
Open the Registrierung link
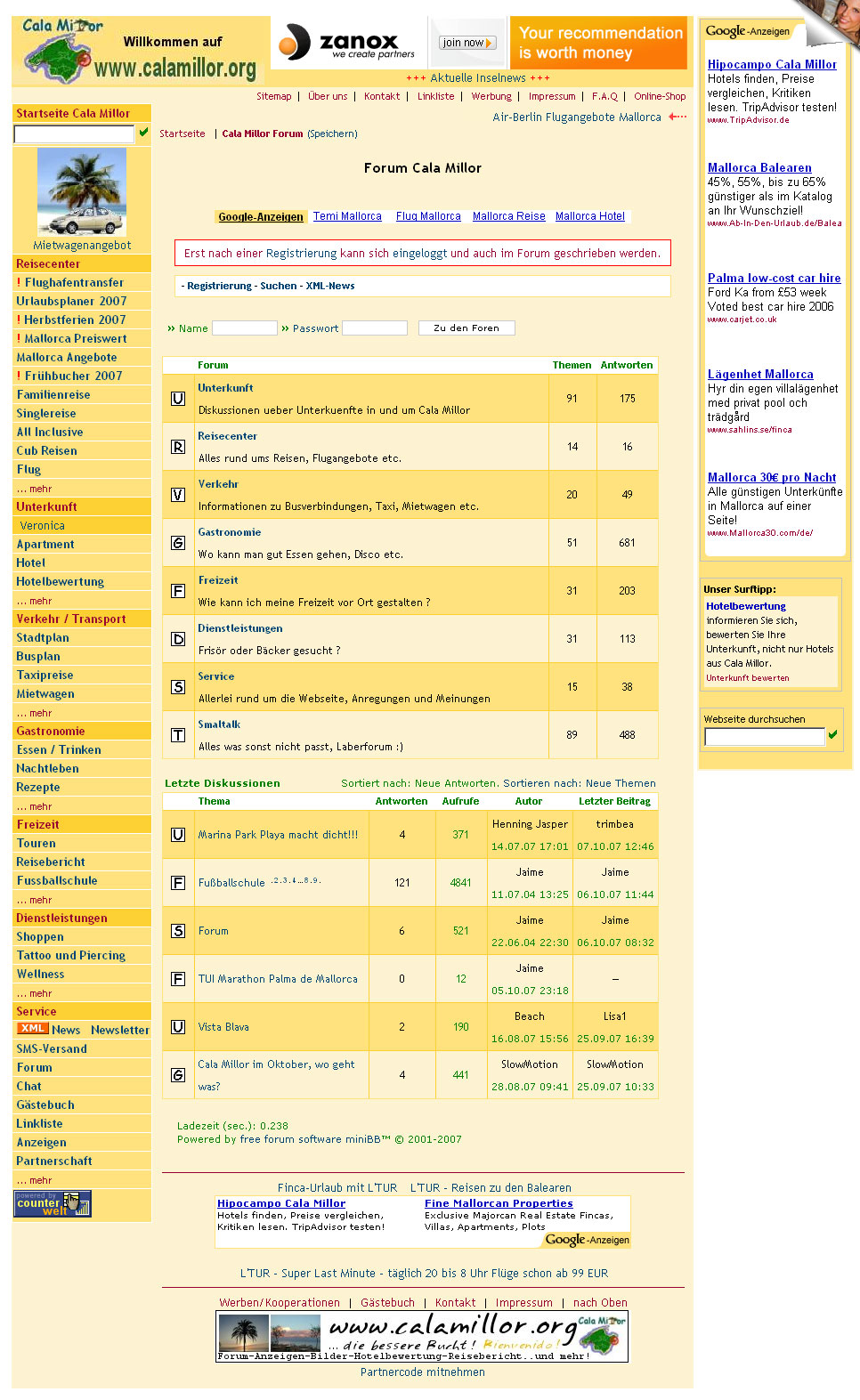(219, 286)
